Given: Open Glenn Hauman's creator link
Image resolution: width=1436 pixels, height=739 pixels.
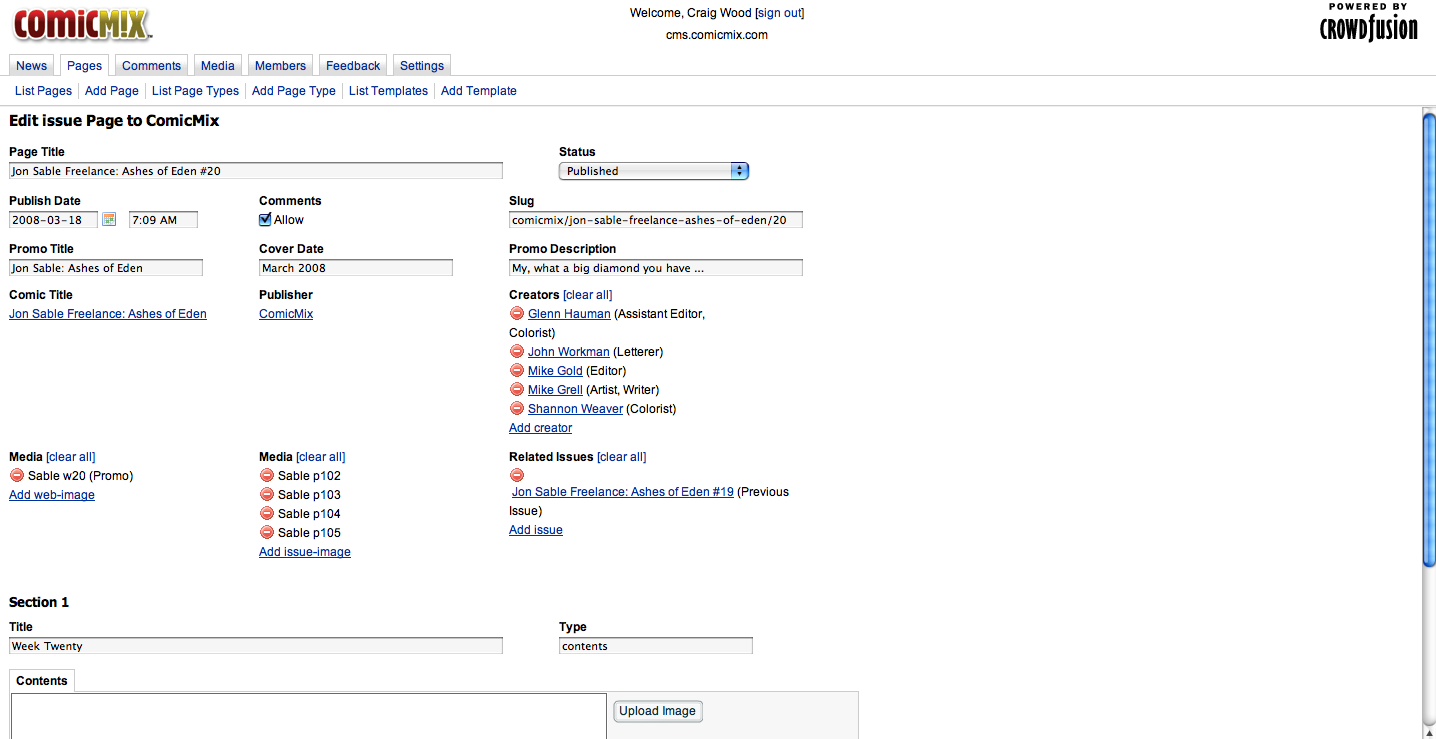Looking at the screenshot, I should pyautogui.click(x=569, y=314).
